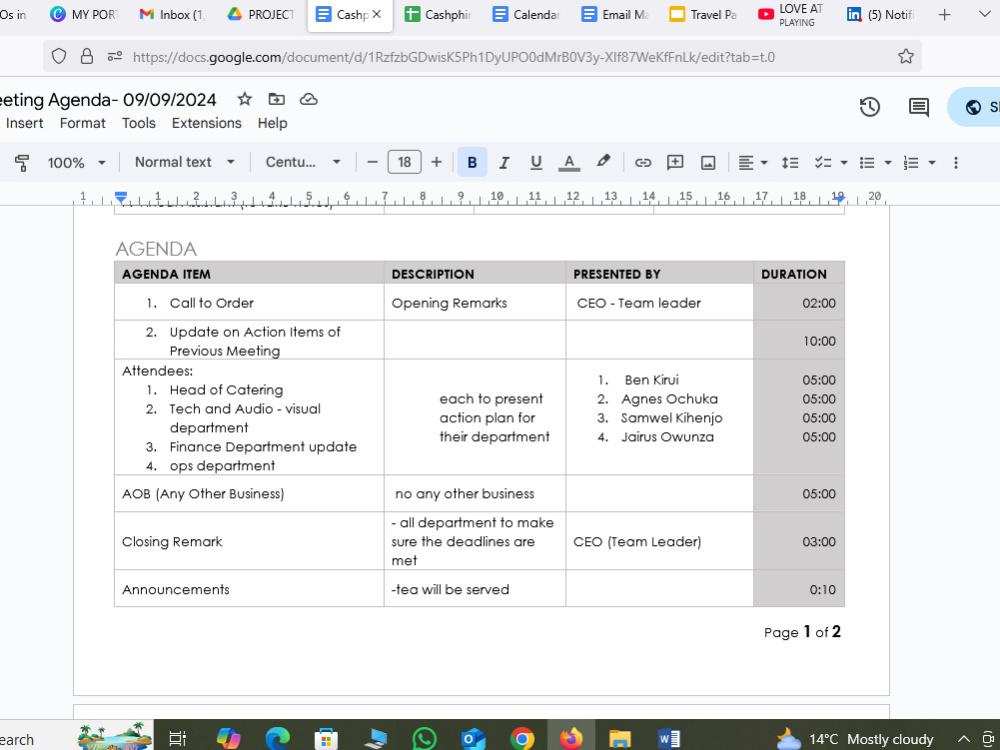
Task: Bookmark page with star icon
Action: click(x=906, y=57)
